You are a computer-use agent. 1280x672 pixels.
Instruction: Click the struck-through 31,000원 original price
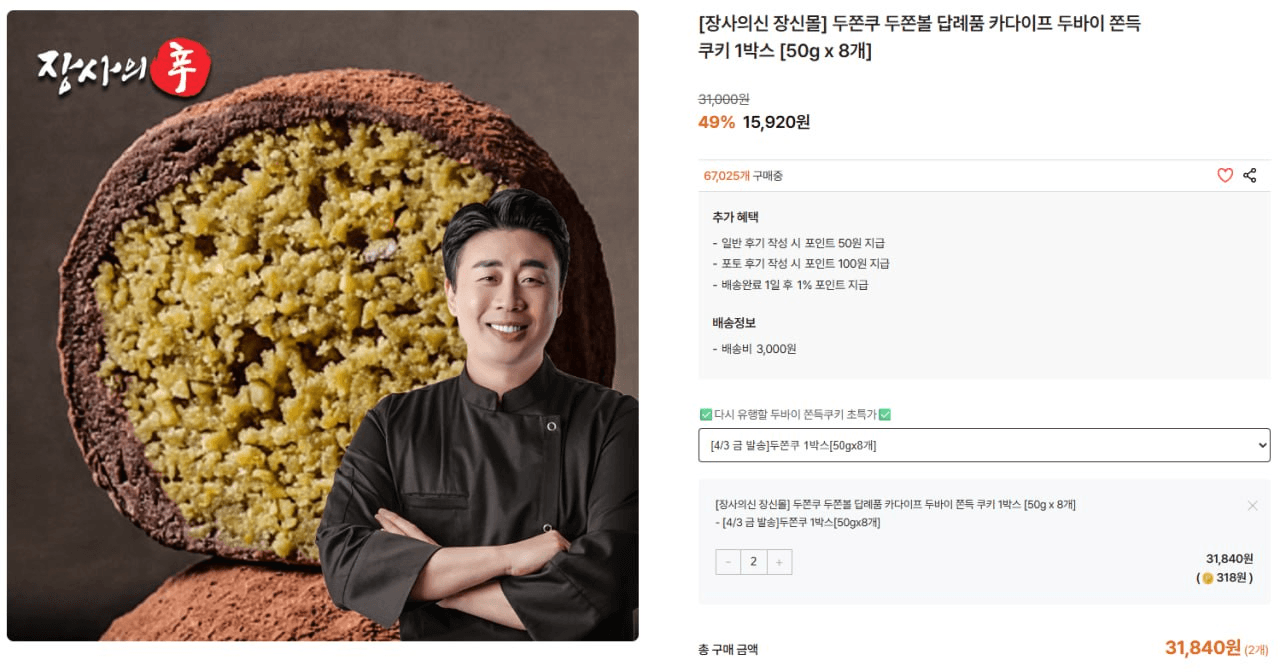click(724, 99)
